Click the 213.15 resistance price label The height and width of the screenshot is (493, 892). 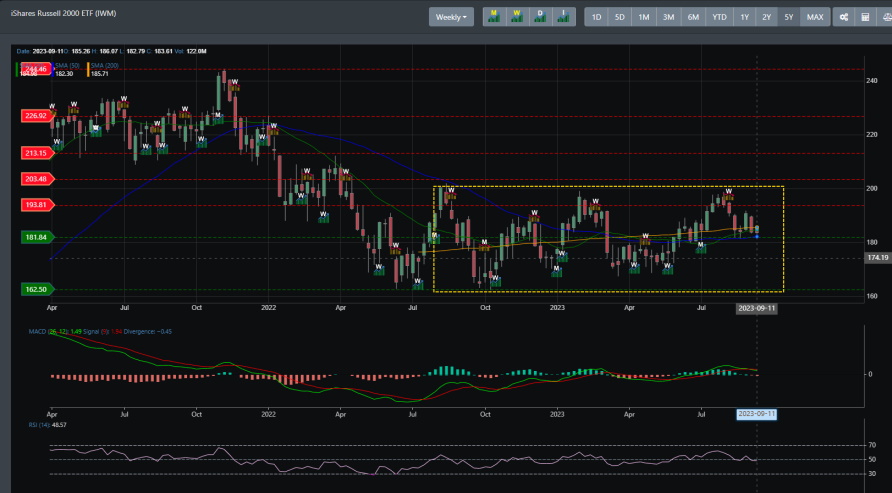click(x=36, y=153)
